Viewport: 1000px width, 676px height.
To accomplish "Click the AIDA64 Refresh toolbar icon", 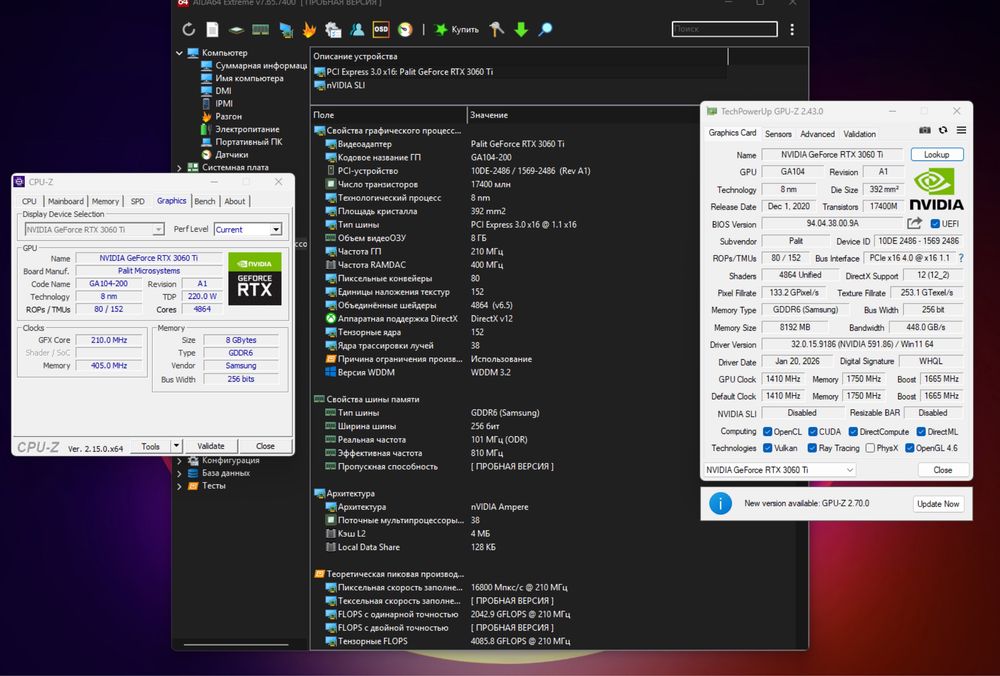I will coord(189,29).
